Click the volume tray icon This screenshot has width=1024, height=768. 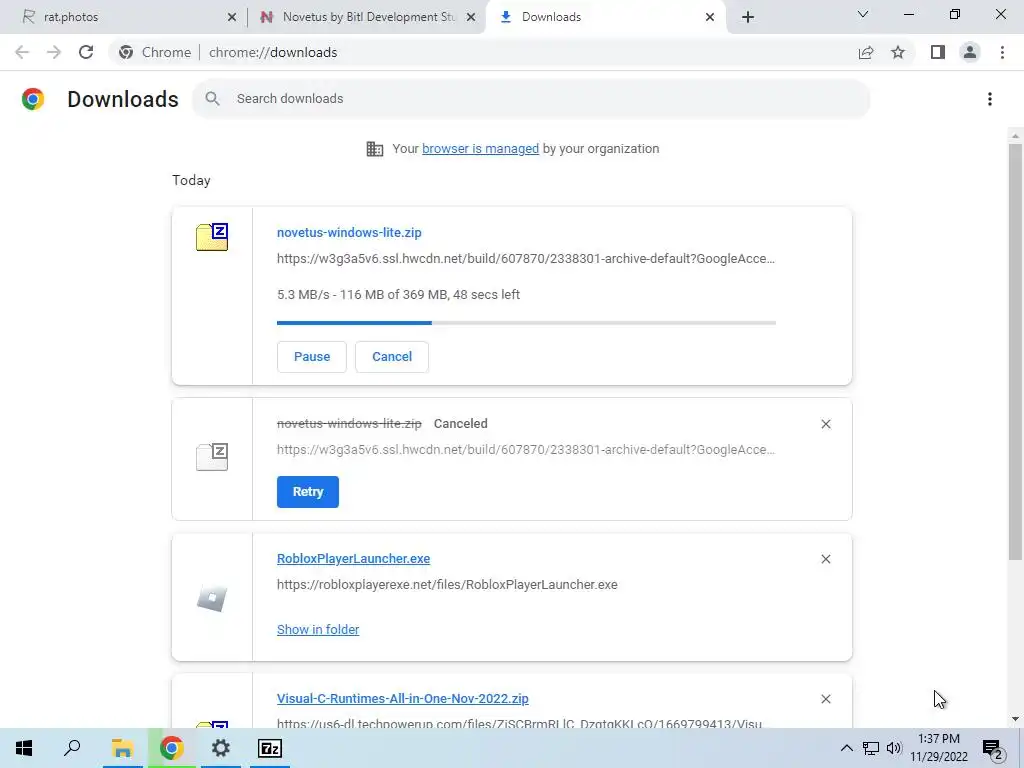tap(893, 748)
